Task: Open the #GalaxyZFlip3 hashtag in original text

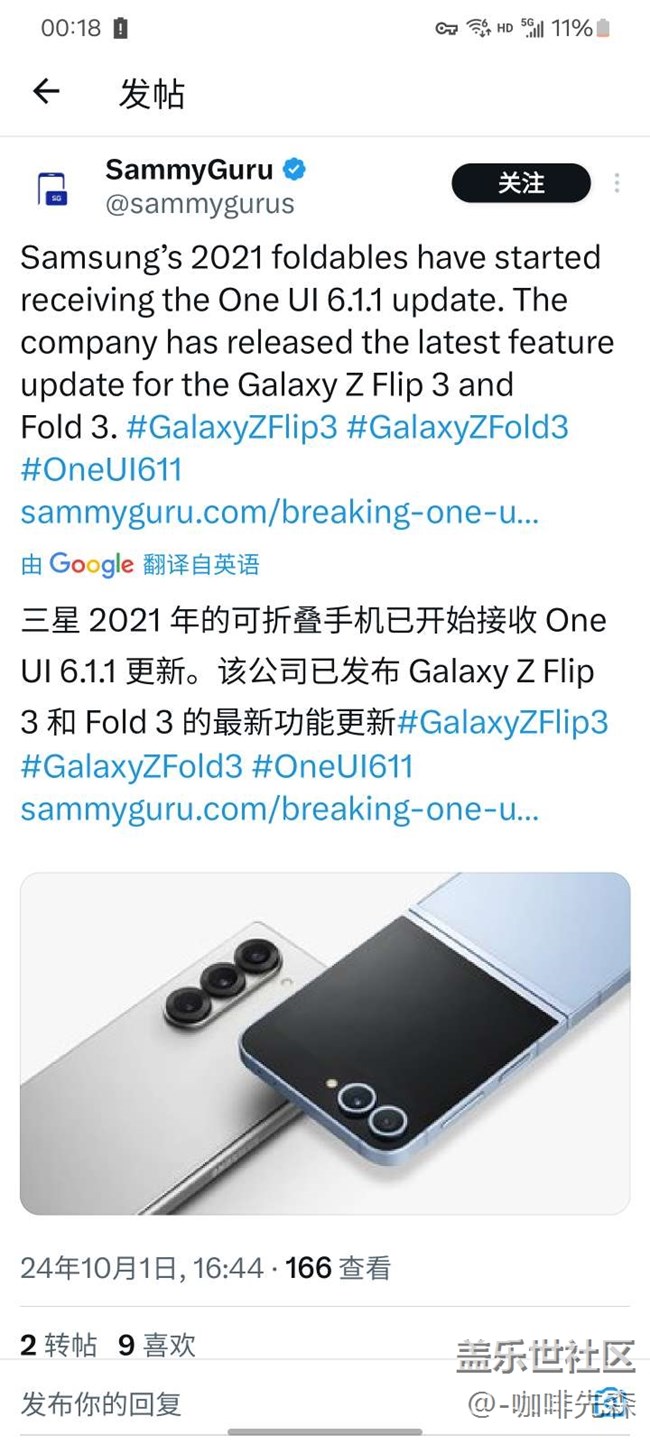Action: click(231, 427)
